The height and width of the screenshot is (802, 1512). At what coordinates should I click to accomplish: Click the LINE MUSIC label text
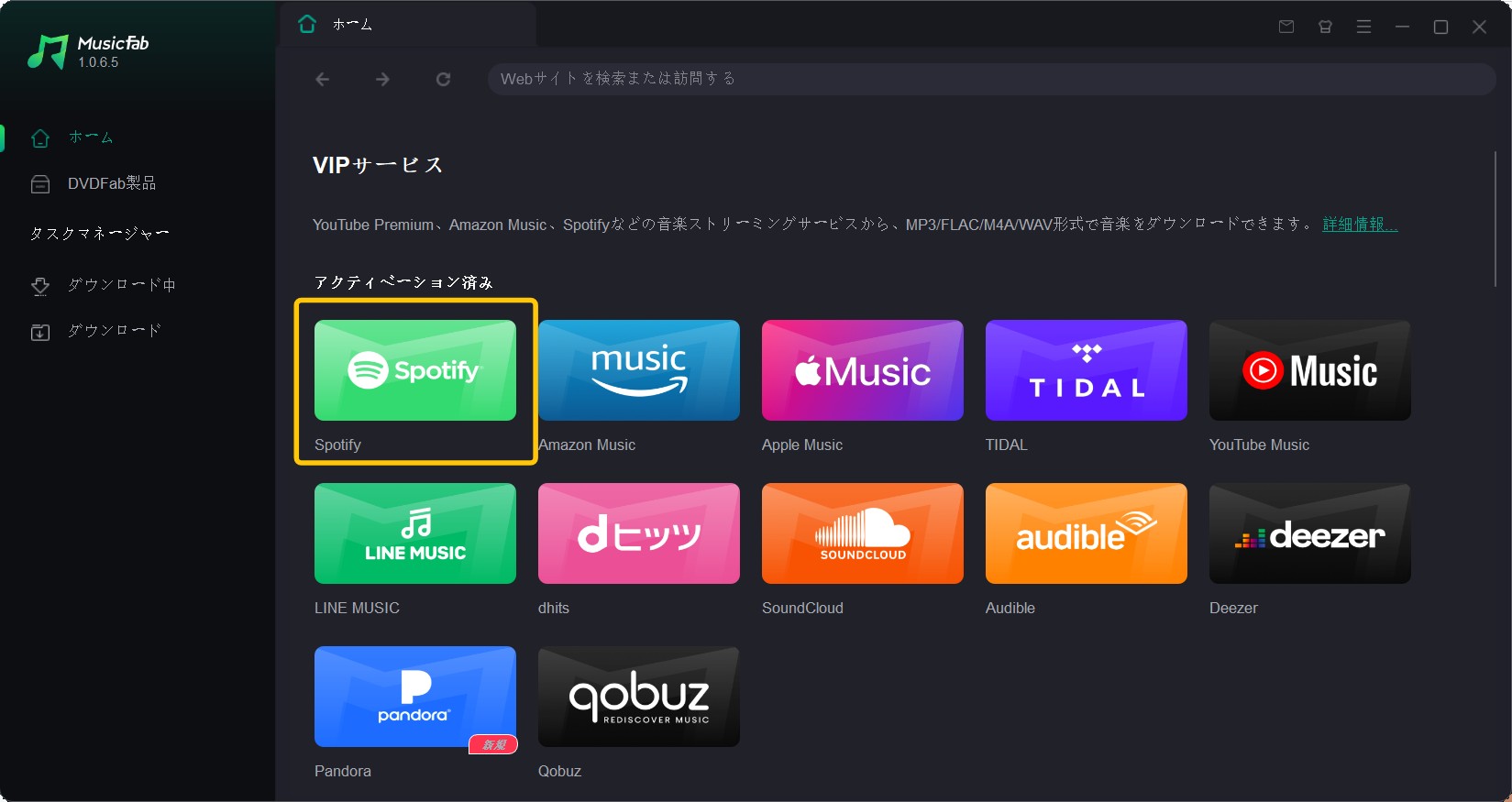coord(357,608)
